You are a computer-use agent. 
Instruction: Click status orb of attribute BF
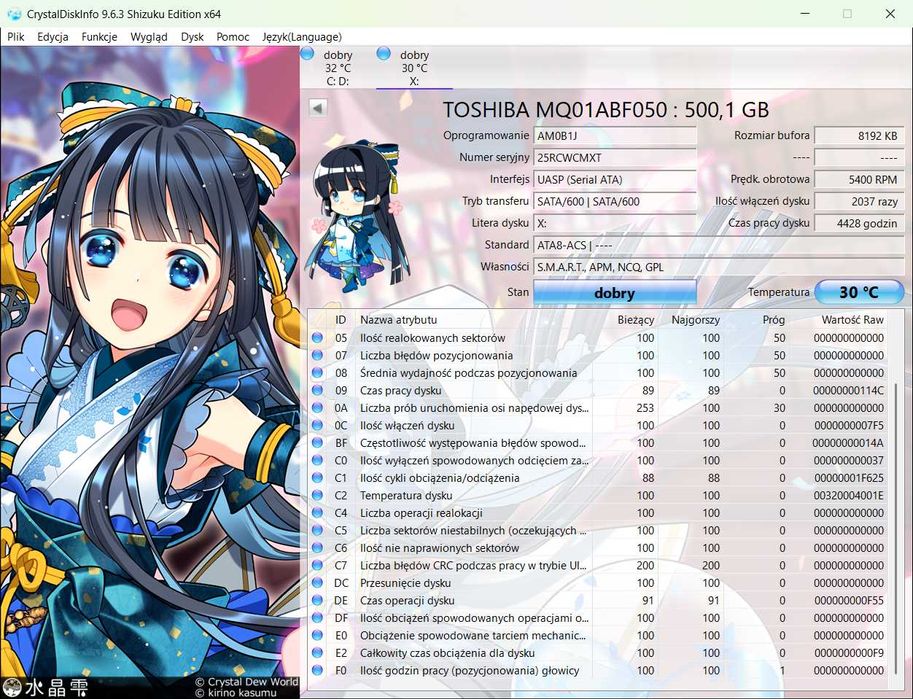317,443
